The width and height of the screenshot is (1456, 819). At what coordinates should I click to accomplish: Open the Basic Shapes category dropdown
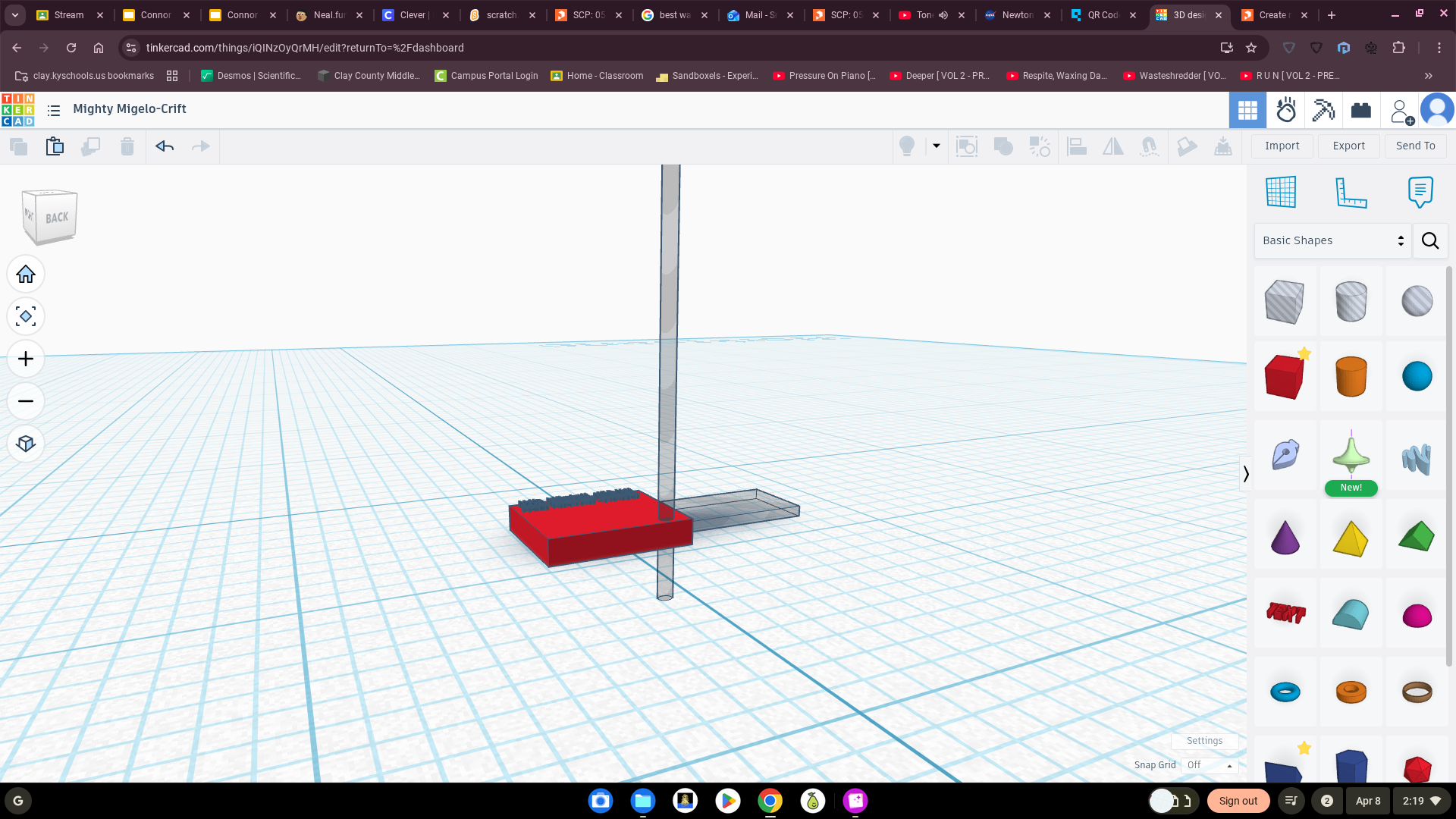1332,240
